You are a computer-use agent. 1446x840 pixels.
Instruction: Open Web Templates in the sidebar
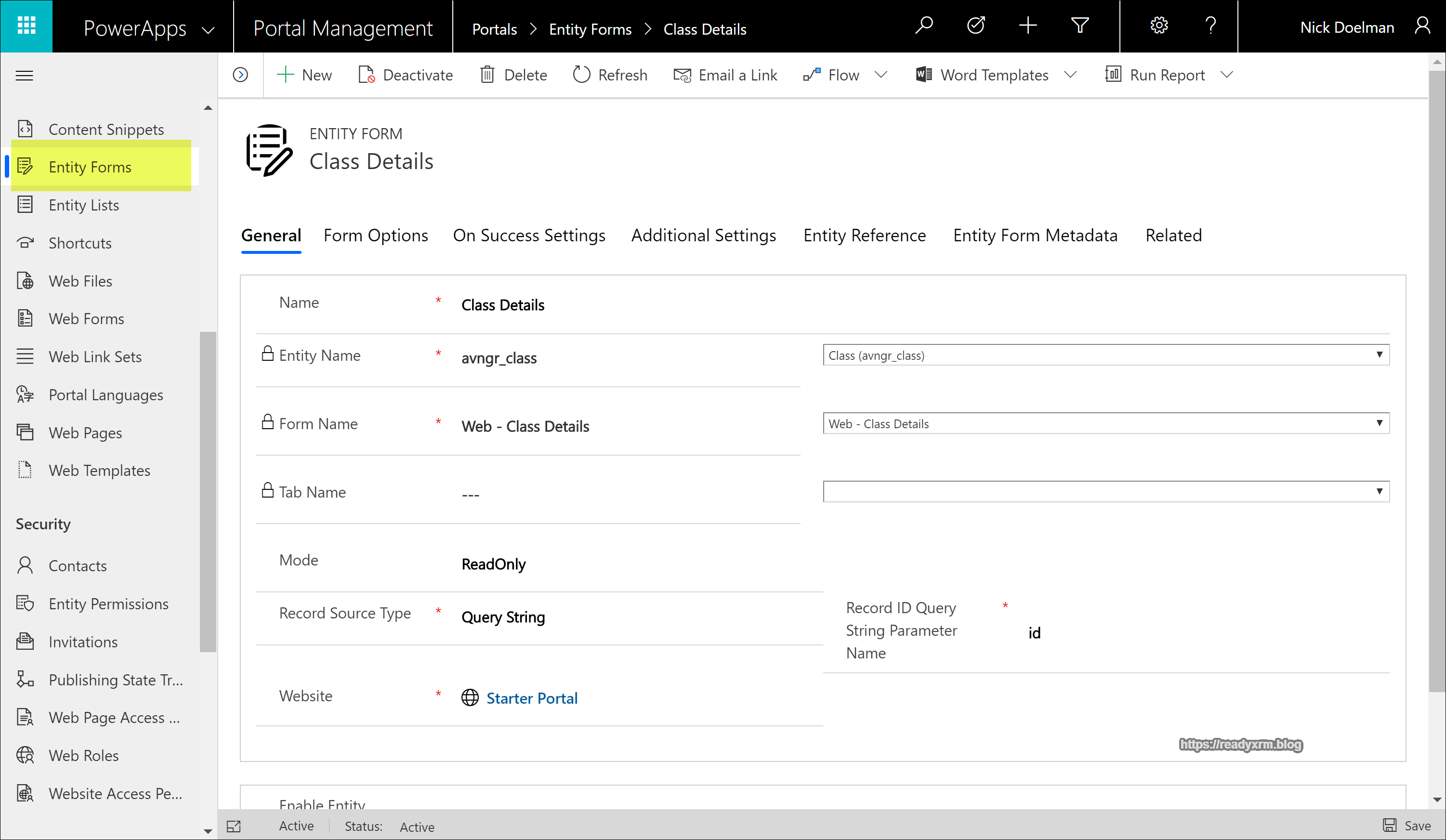pyautogui.click(x=99, y=471)
